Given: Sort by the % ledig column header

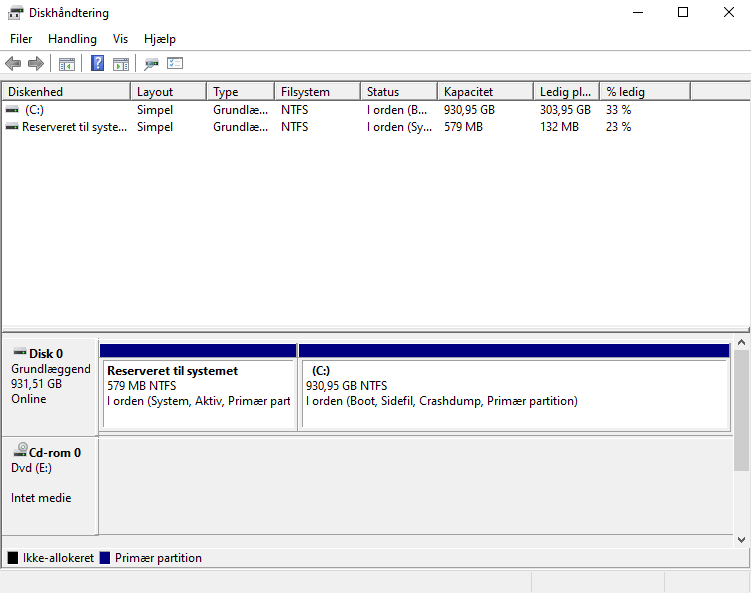Looking at the screenshot, I should [x=645, y=91].
